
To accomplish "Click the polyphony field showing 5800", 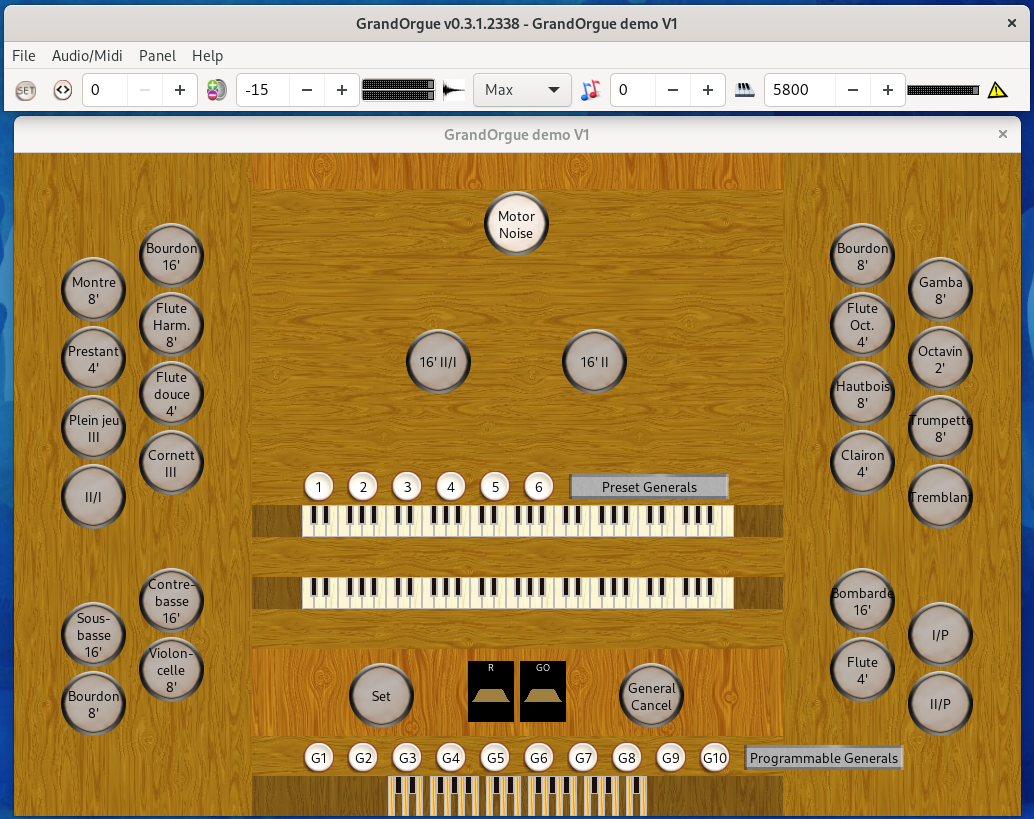I will tap(800, 90).
